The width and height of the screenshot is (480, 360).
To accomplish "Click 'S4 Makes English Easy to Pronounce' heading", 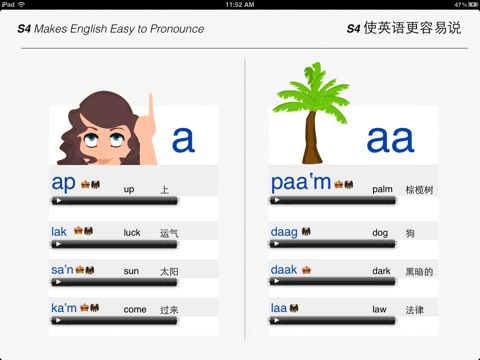I will (x=111, y=29).
